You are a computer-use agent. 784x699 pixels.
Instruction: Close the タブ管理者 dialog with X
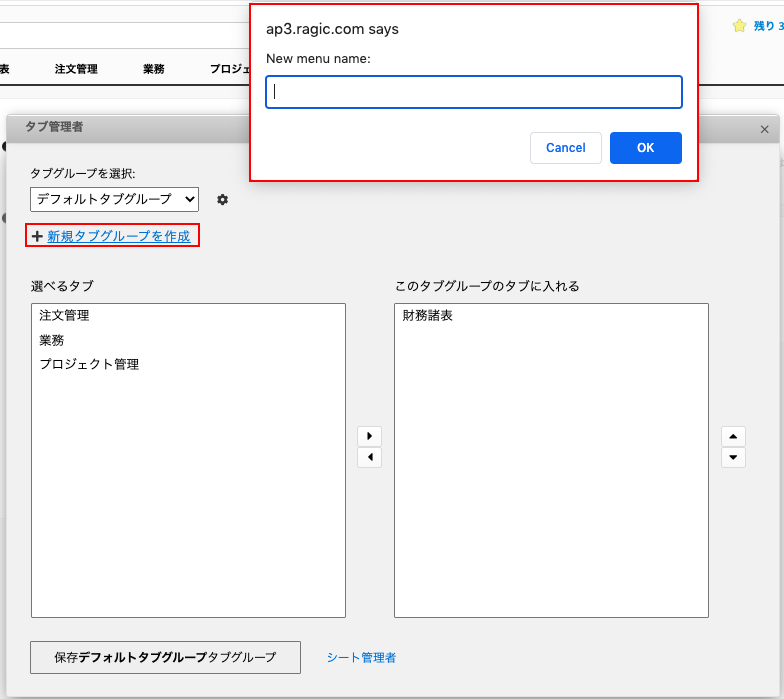[765, 129]
